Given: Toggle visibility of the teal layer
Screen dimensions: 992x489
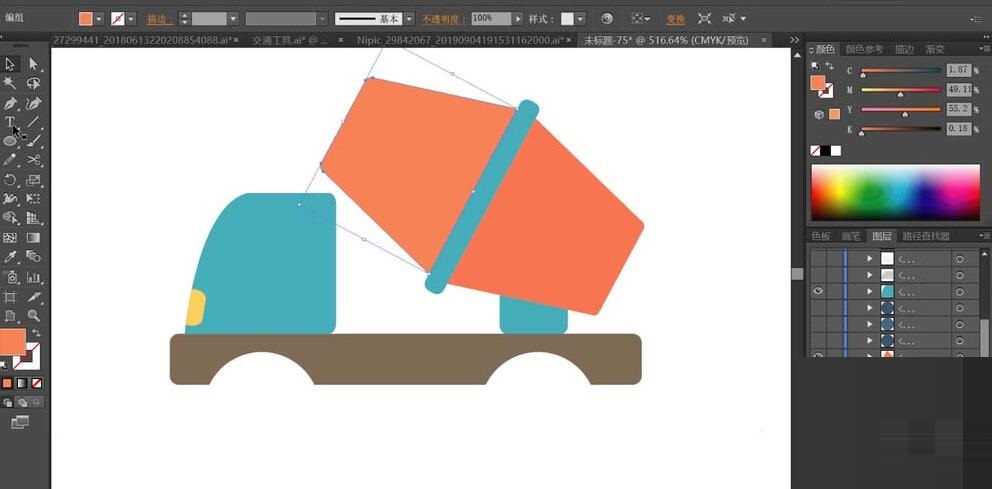Looking at the screenshot, I should click(818, 291).
